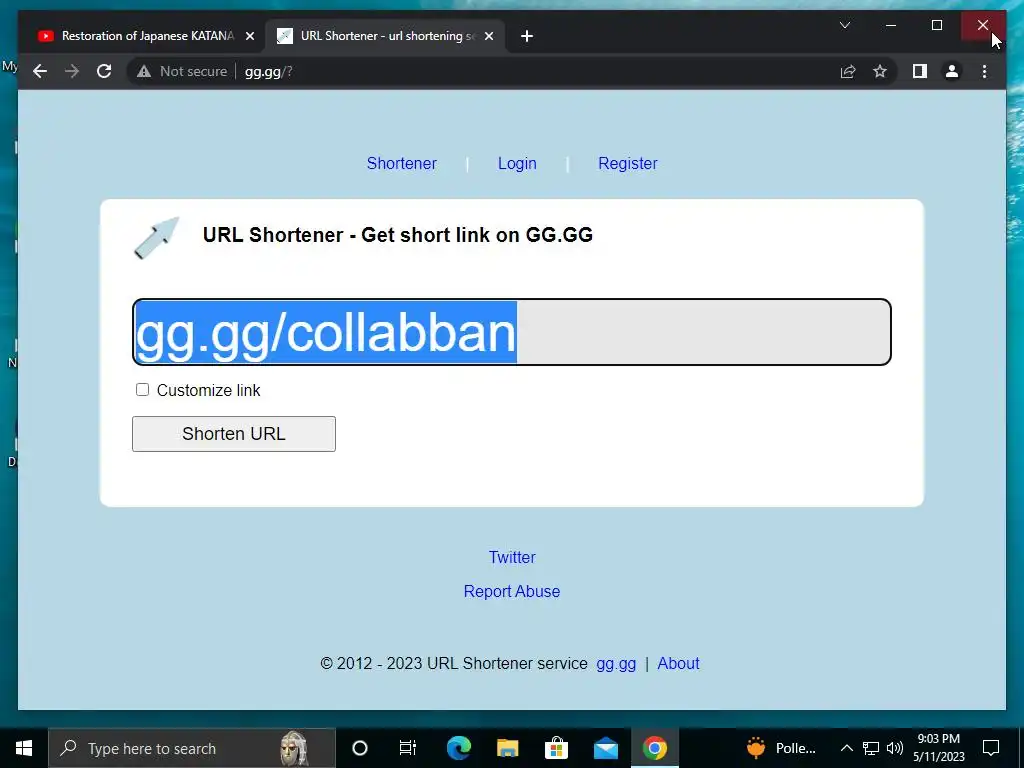Viewport: 1024px width, 768px height.
Task: Open File Explorer from taskbar
Action: pos(507,748)
